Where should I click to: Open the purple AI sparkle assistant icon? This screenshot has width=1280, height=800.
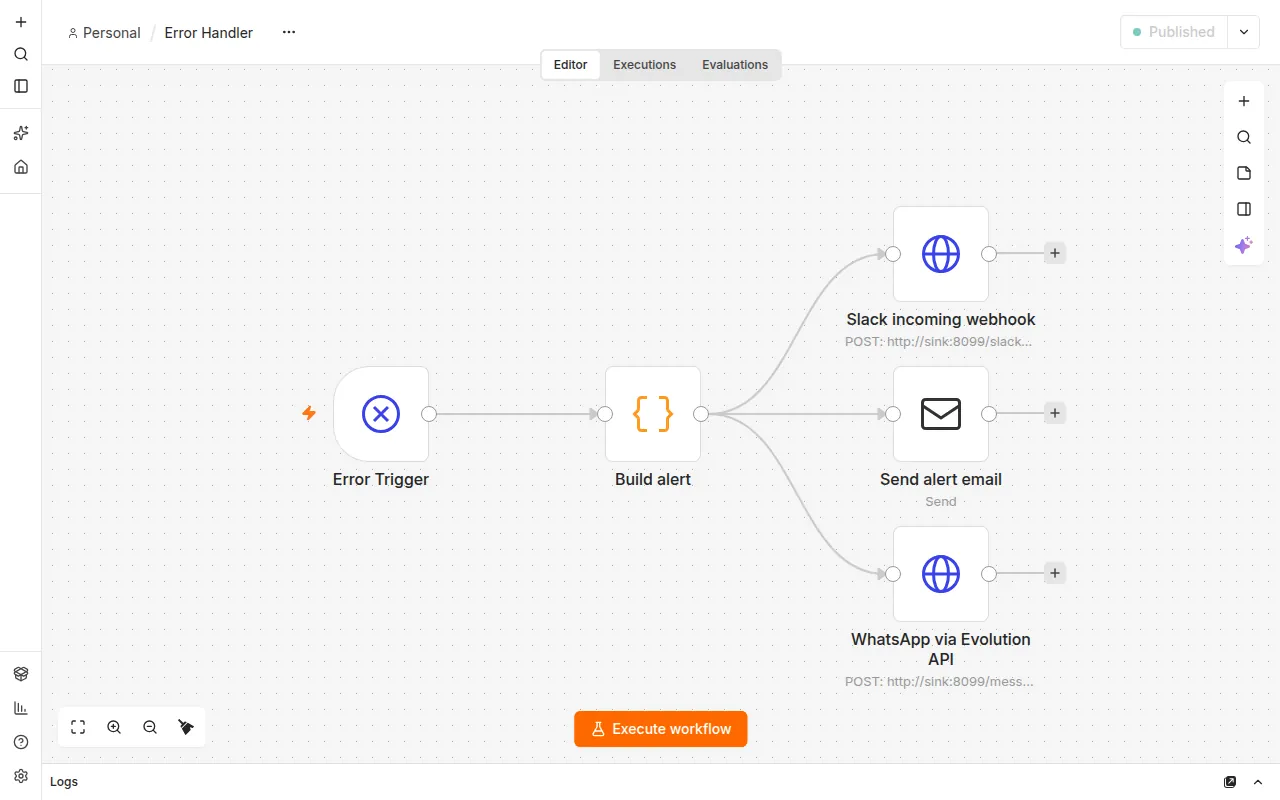[x=1244, y=245]
